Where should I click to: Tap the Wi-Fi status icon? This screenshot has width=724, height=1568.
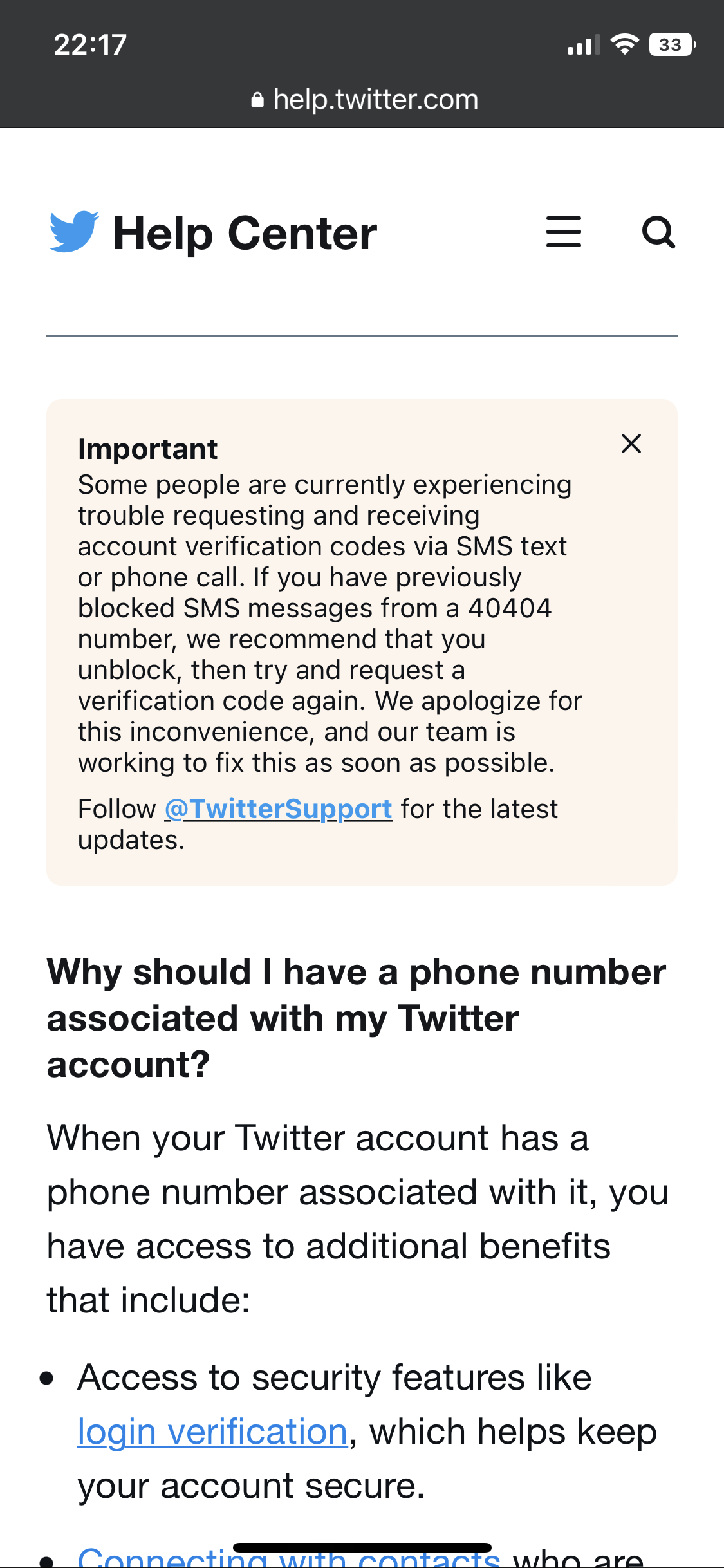pos(624,44)
